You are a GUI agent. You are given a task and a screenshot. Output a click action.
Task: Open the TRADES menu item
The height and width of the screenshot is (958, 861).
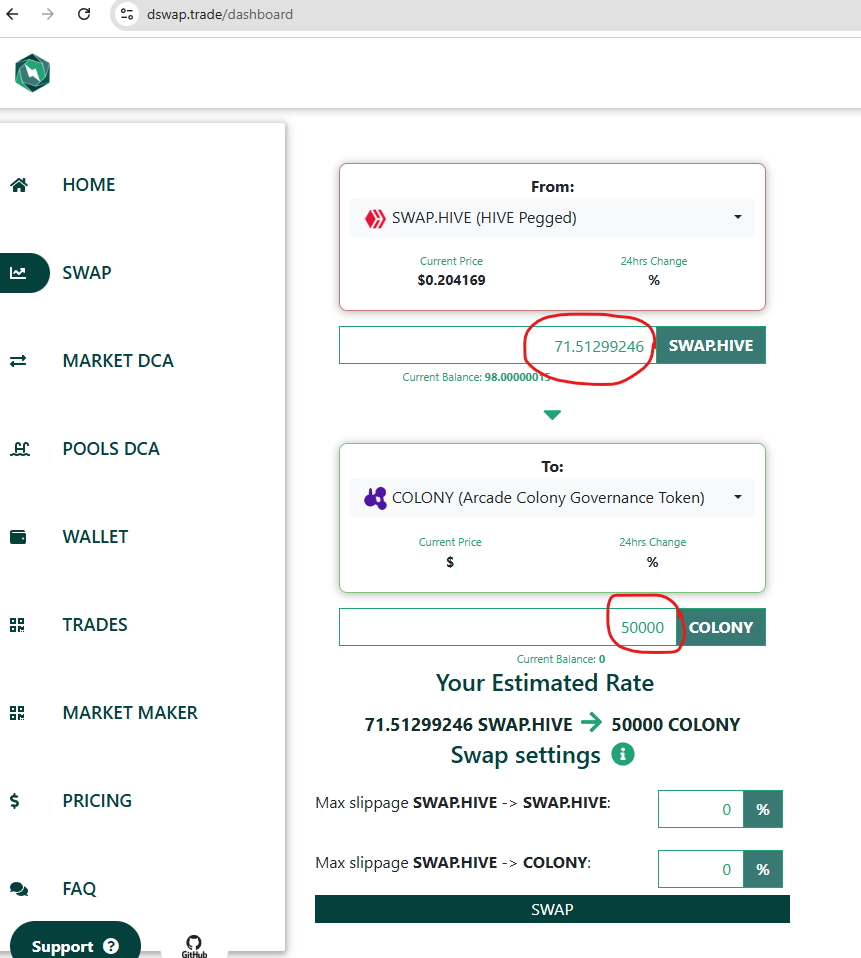point(95,625)
